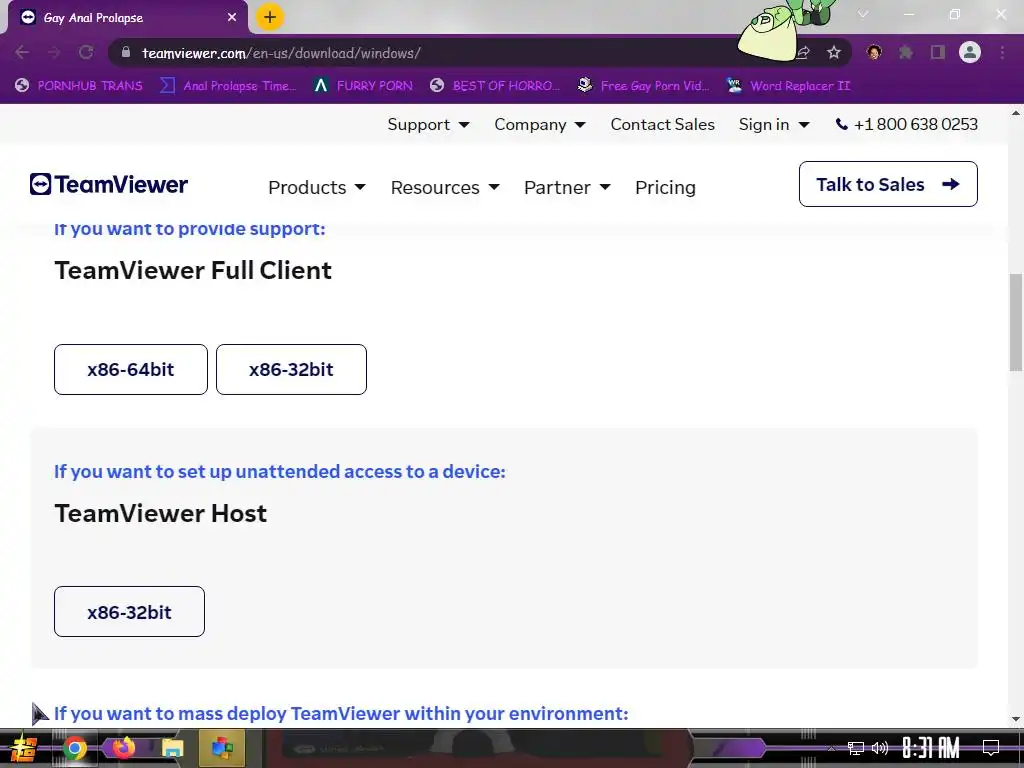Open the Contact Sales link
The height and width of the screenshot is (768, 1024).
[x=662, y=124]
